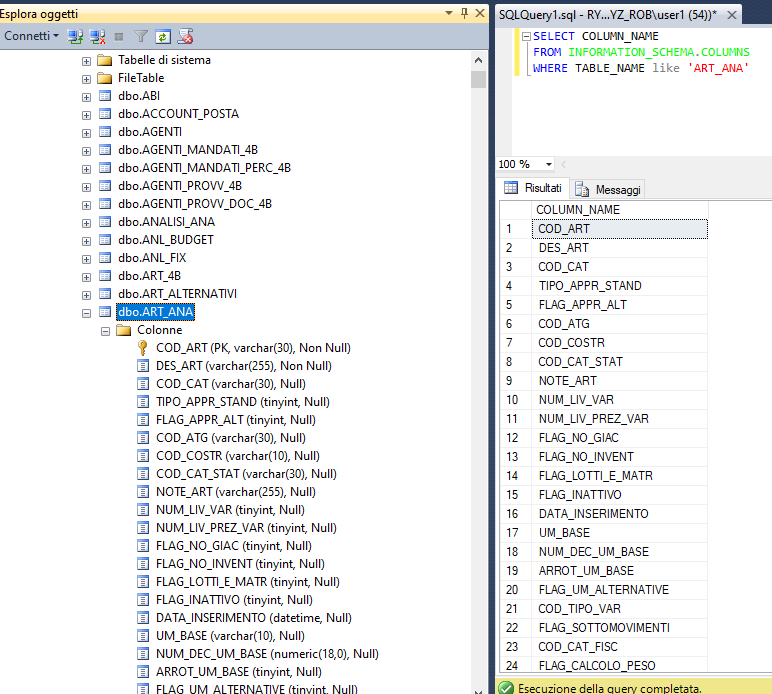Click the query completed status icon
This screenshot has width=772, height=694.
(x=506, y=688)
